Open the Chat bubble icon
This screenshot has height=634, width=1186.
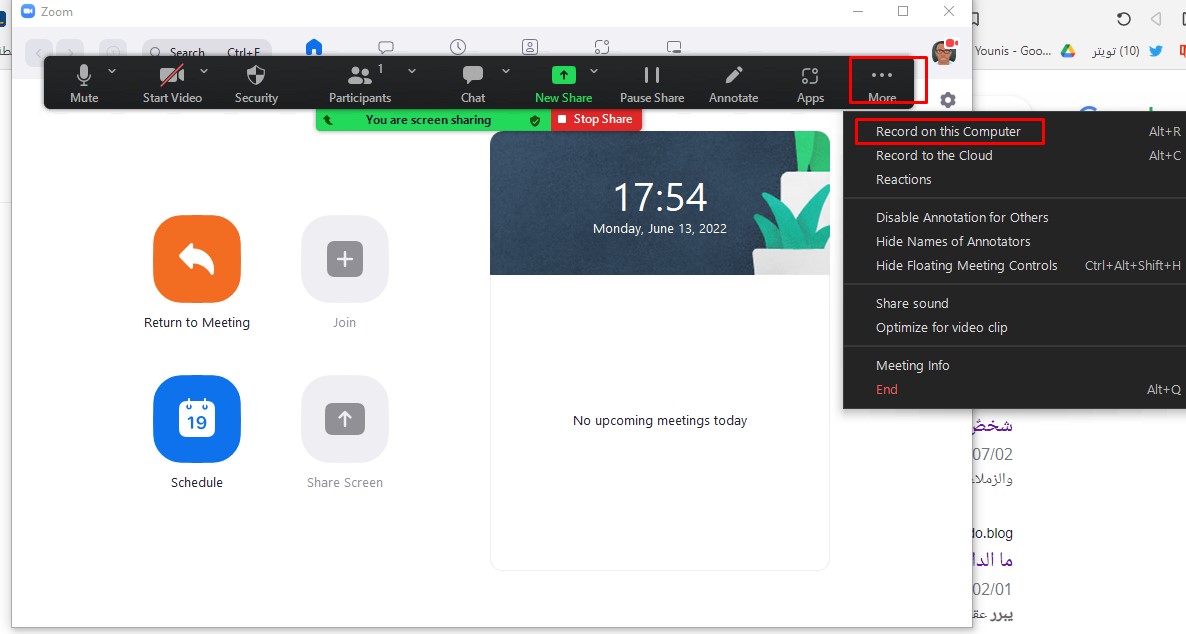473,77
